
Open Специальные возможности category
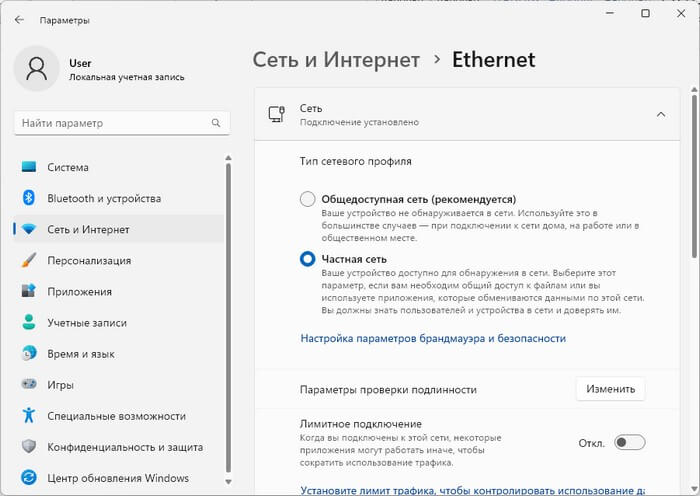click(x=119, y=416)
